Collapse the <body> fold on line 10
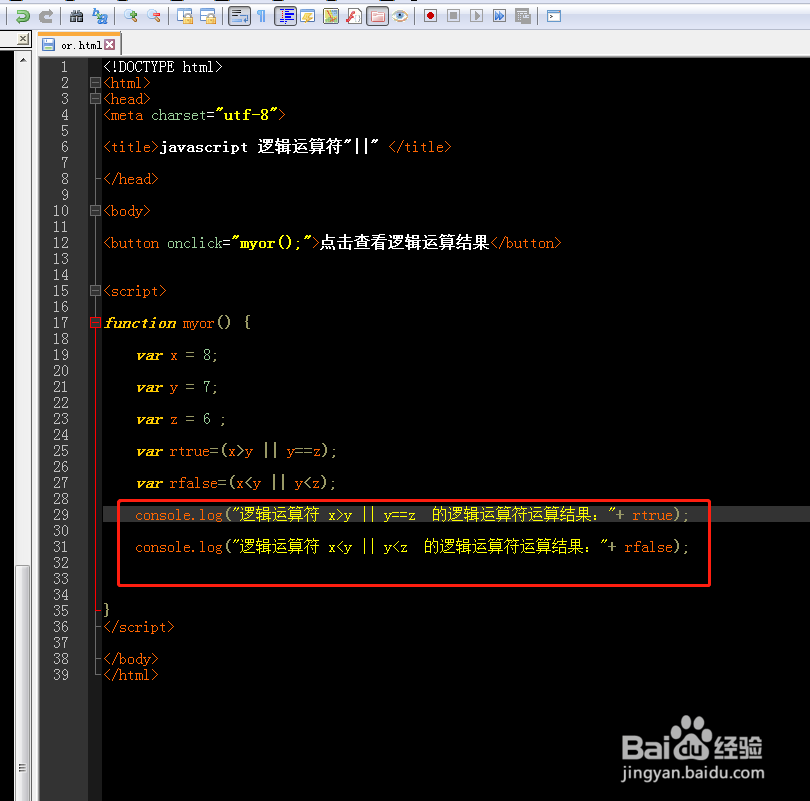810x801 pixels. pyautogui.click(x=95, y=211)
